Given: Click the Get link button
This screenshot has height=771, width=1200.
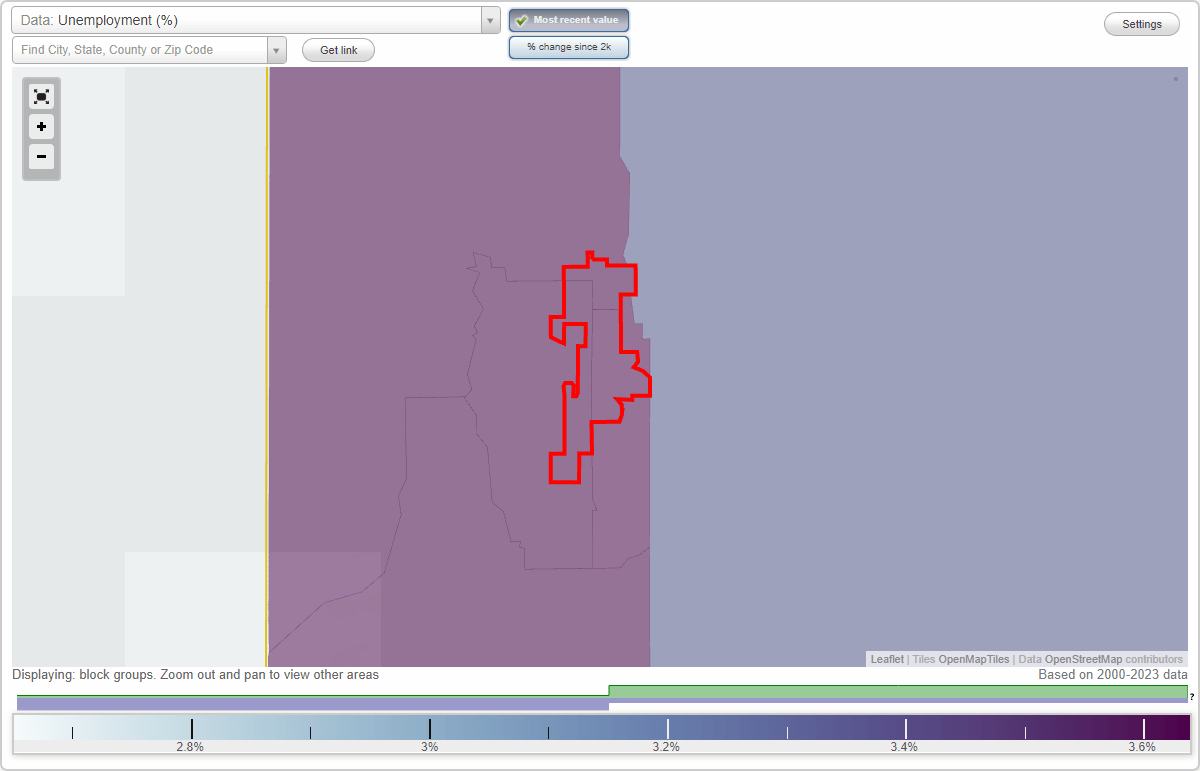Looking at the screenshot, I should pos(338,50).
